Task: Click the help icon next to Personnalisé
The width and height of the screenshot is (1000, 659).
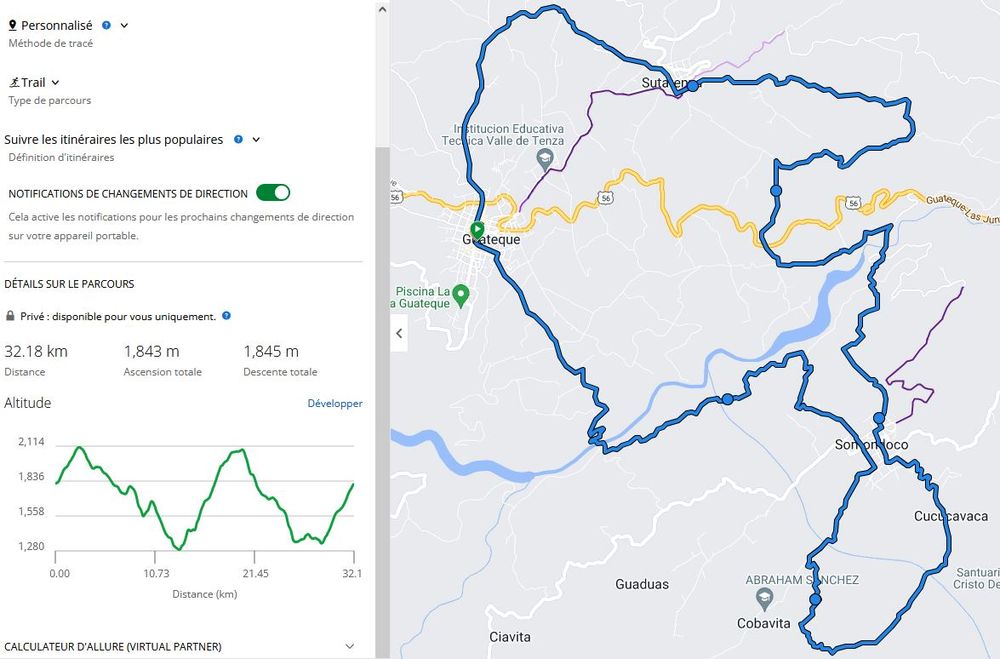Action: pyautogui.click(x=107, y=25)
